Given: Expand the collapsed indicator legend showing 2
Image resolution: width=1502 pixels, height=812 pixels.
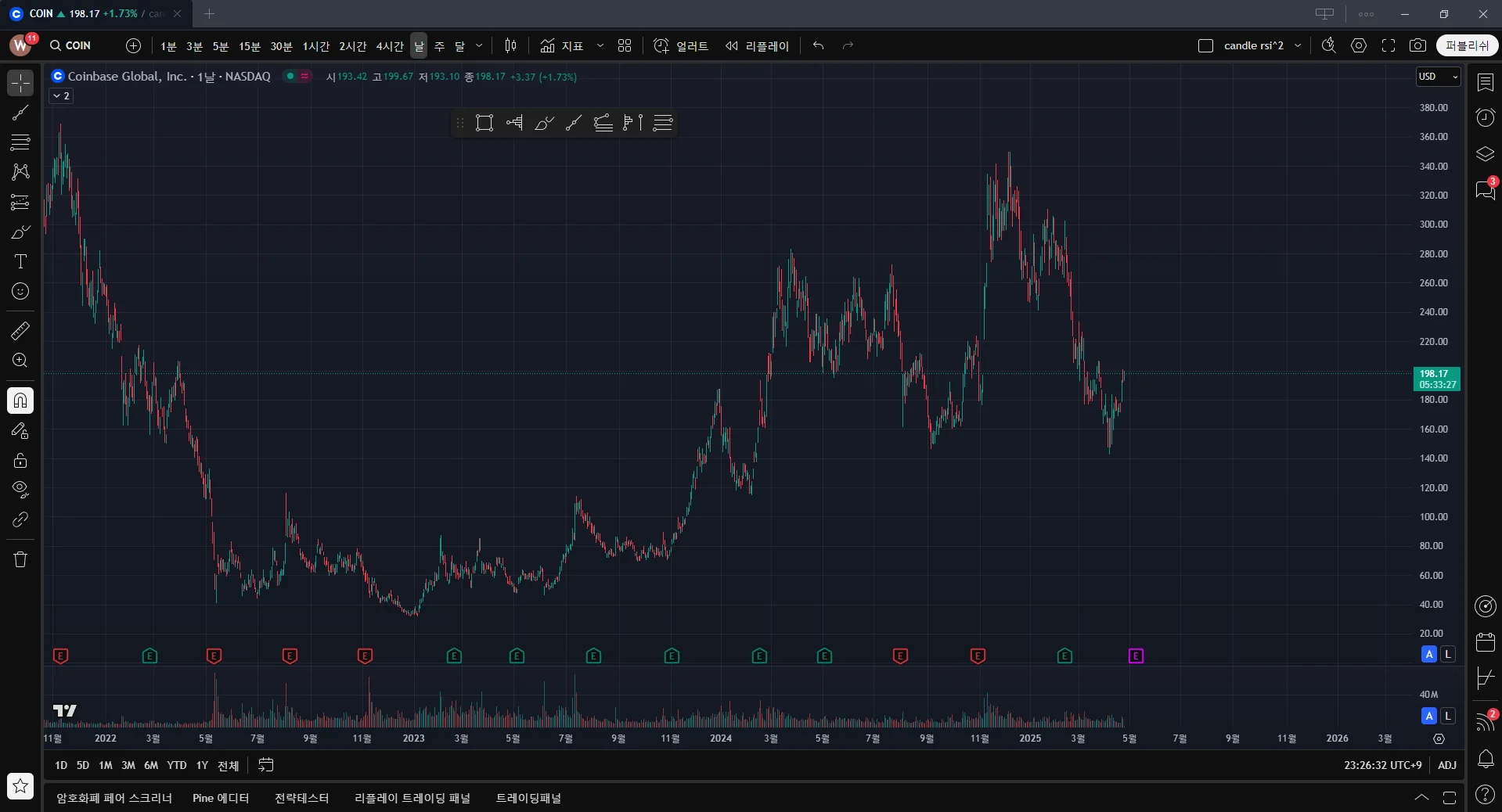Looking at the screenshot, I should point(61,95).
